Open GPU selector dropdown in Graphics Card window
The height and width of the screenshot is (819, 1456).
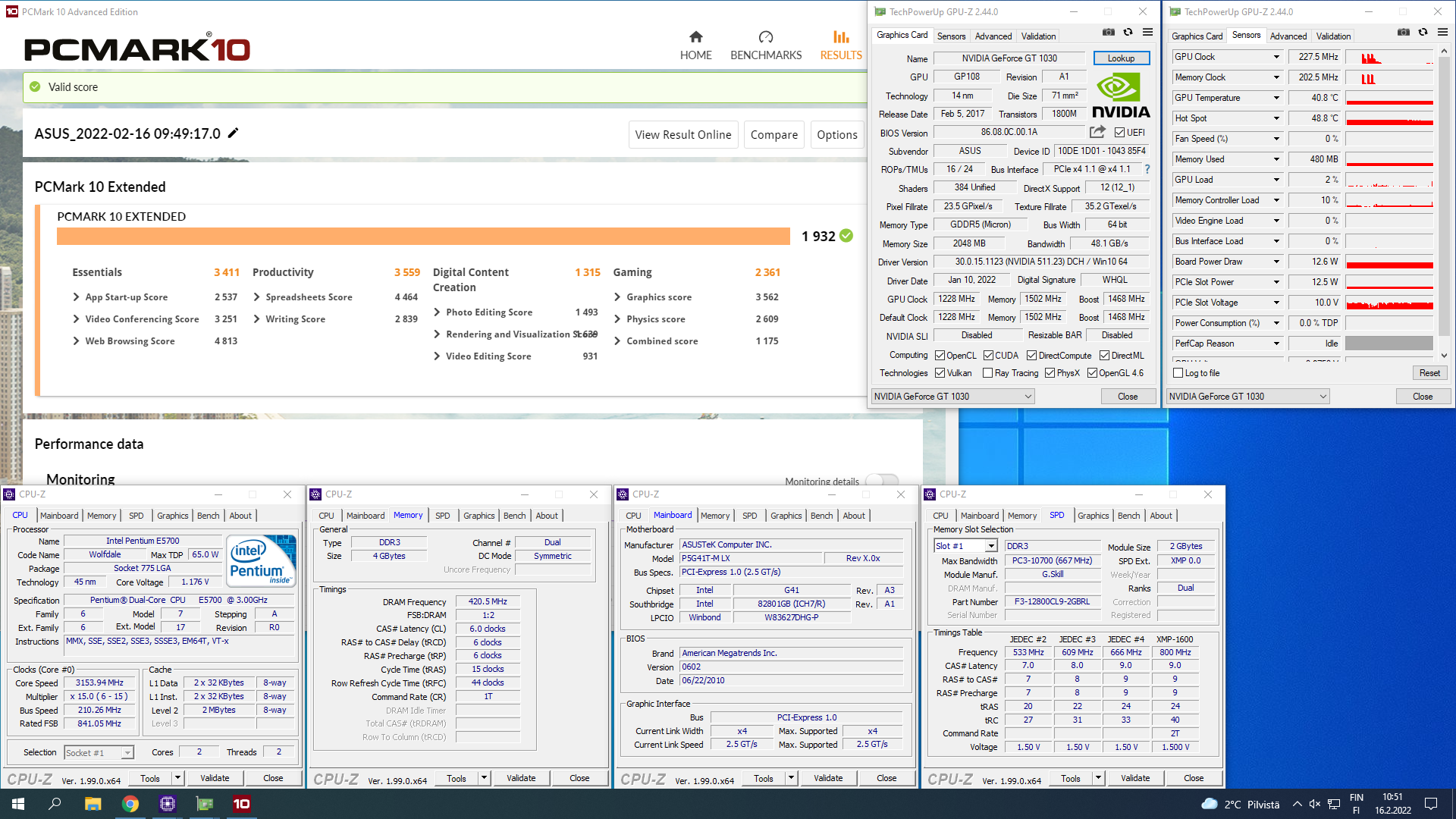pos(952,397)
